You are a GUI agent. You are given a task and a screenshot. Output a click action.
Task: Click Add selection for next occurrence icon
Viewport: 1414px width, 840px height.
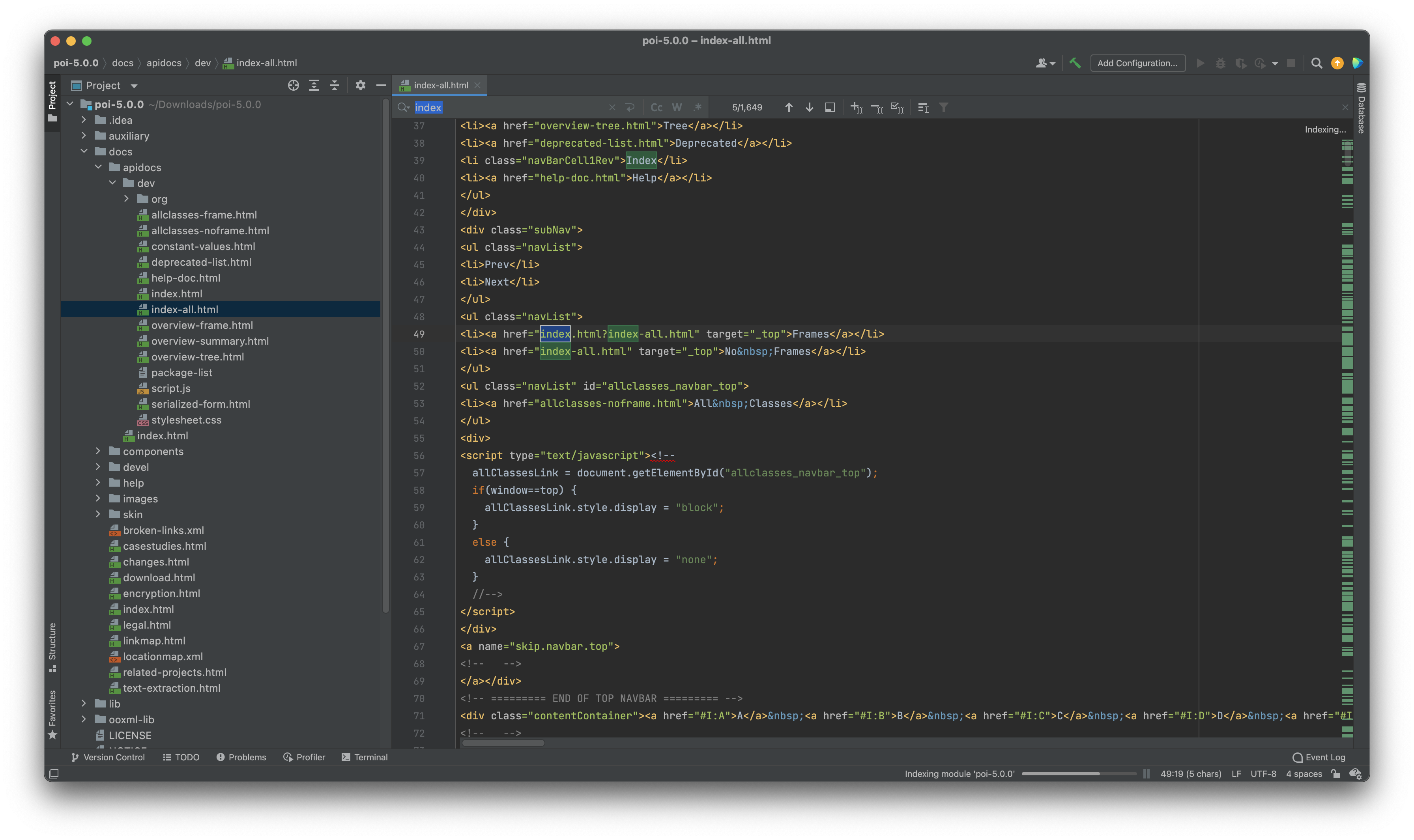tap(856, 108)
